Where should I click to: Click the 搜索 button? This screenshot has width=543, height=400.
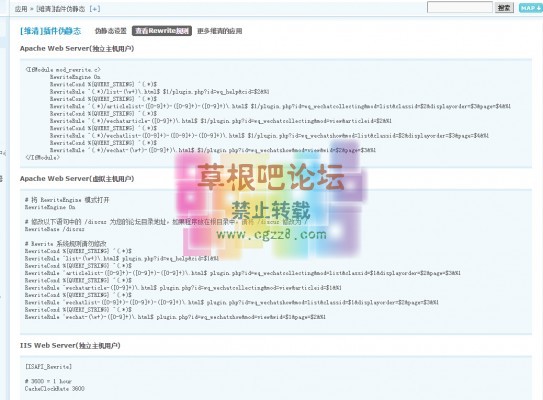click(504, 8)
